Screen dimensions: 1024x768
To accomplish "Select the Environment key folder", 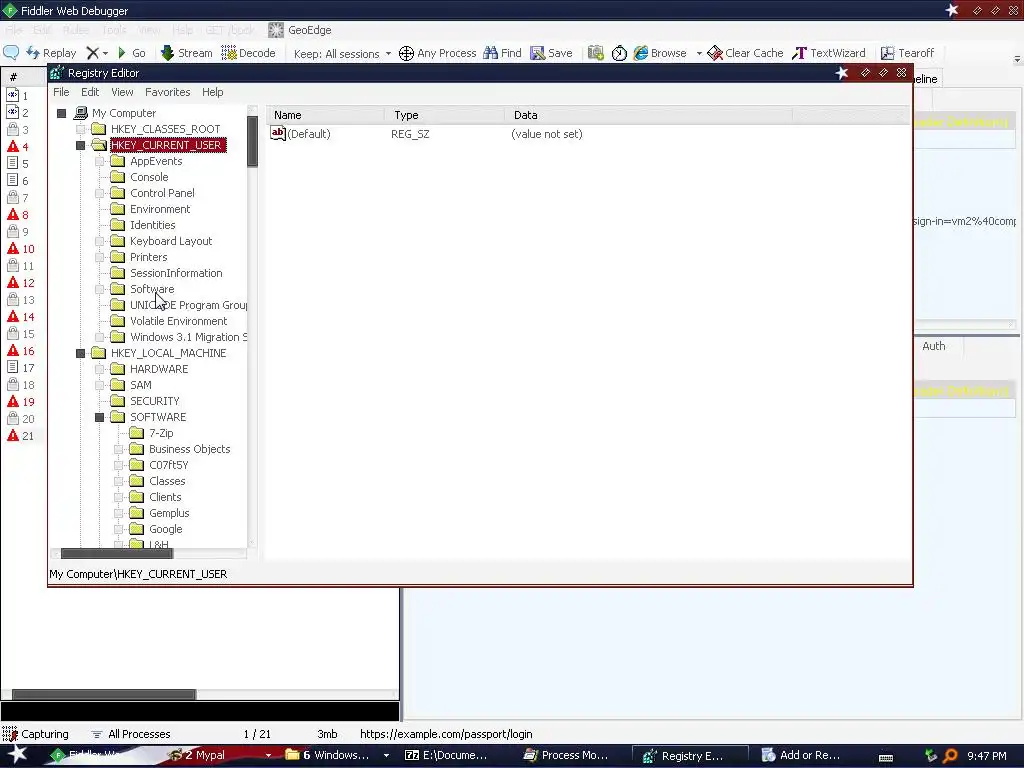I will 160,209.
